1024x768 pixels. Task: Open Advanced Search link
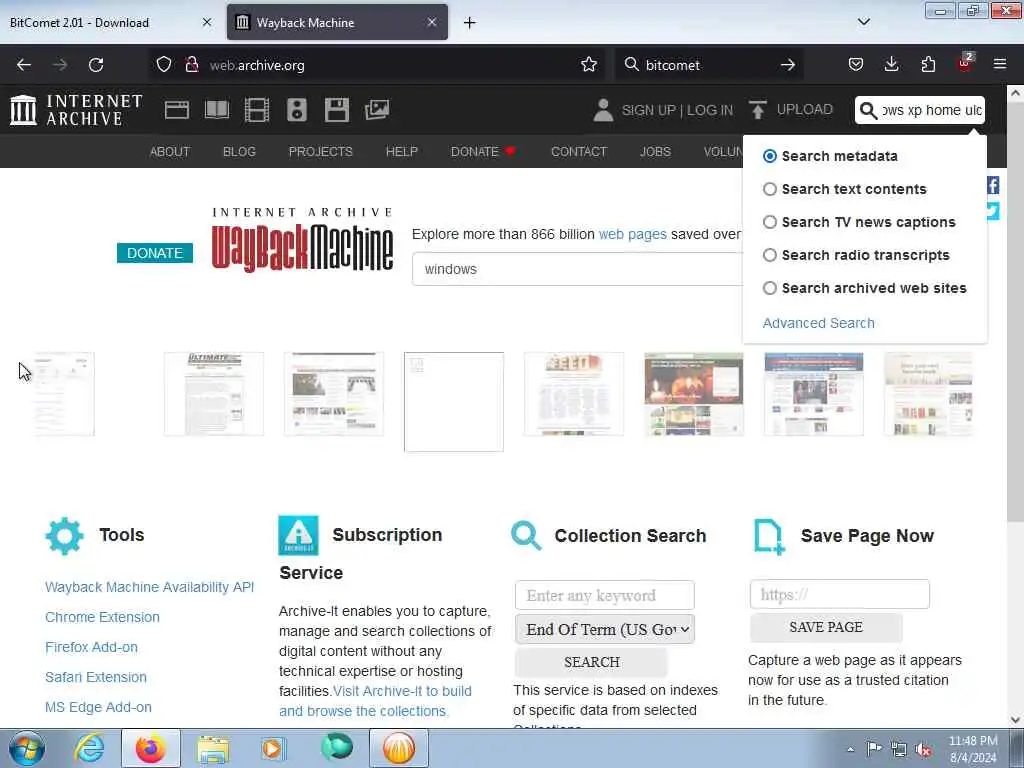pos(818,323)
